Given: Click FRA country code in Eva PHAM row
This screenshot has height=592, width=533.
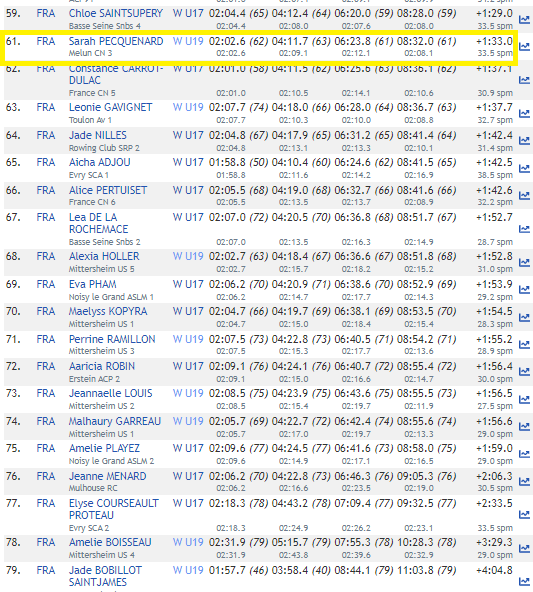Looking at the screenshot, I should coord(46,284).
